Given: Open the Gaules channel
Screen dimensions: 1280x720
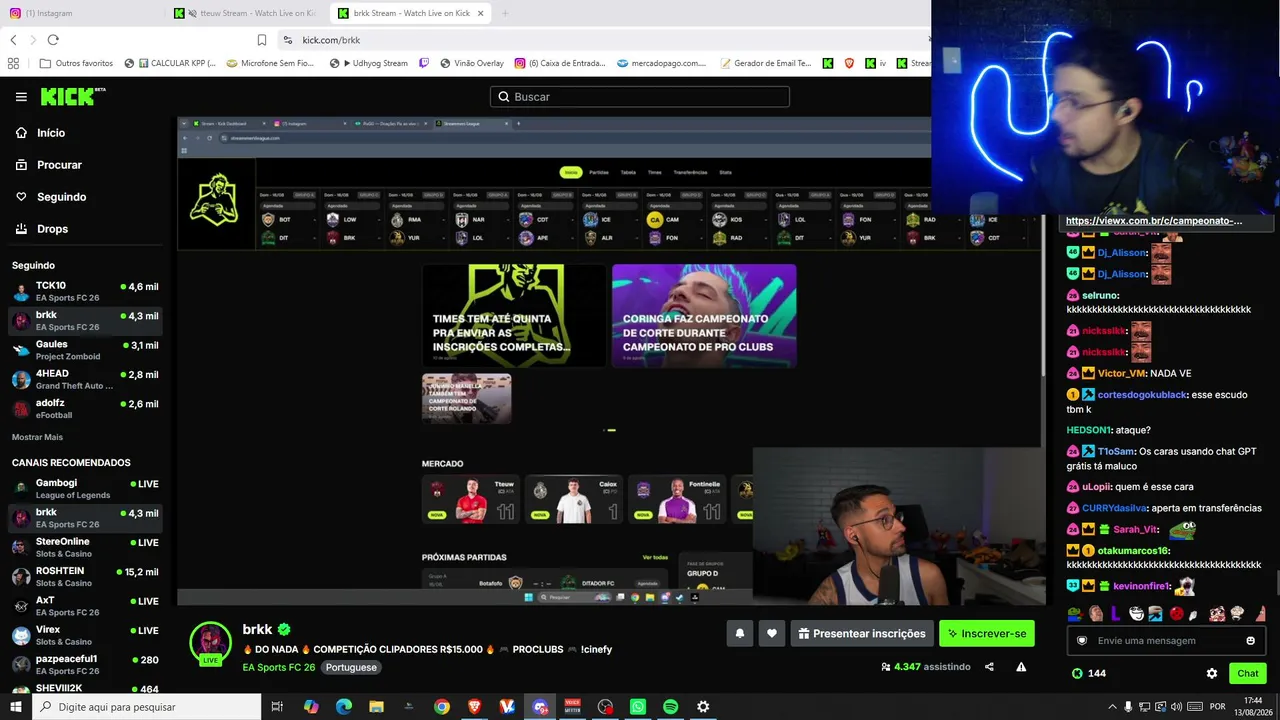Looking at the screenshot, I should click(85, 350).
